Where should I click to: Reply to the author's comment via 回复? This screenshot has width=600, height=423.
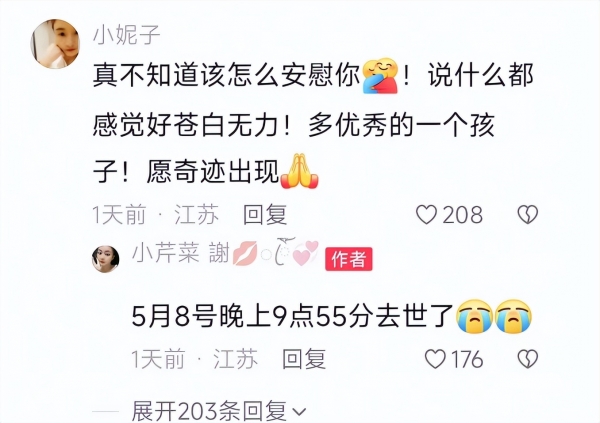304,359
